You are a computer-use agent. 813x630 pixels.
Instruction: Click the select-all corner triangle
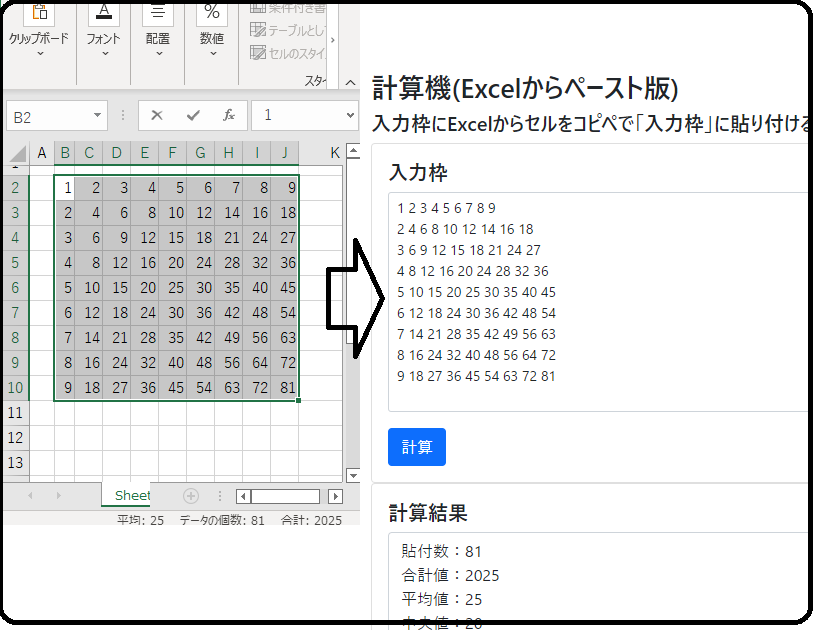point(17,153)
